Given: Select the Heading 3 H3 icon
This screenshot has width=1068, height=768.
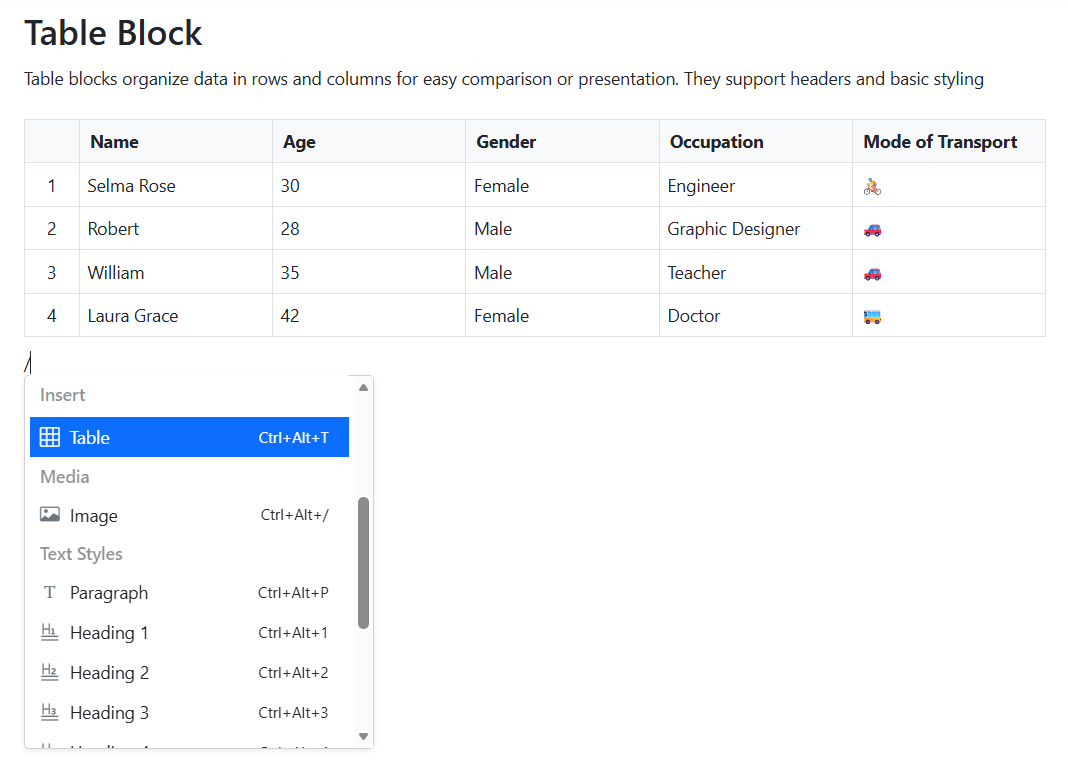Looking at the screenshot, I should (49, 712).
